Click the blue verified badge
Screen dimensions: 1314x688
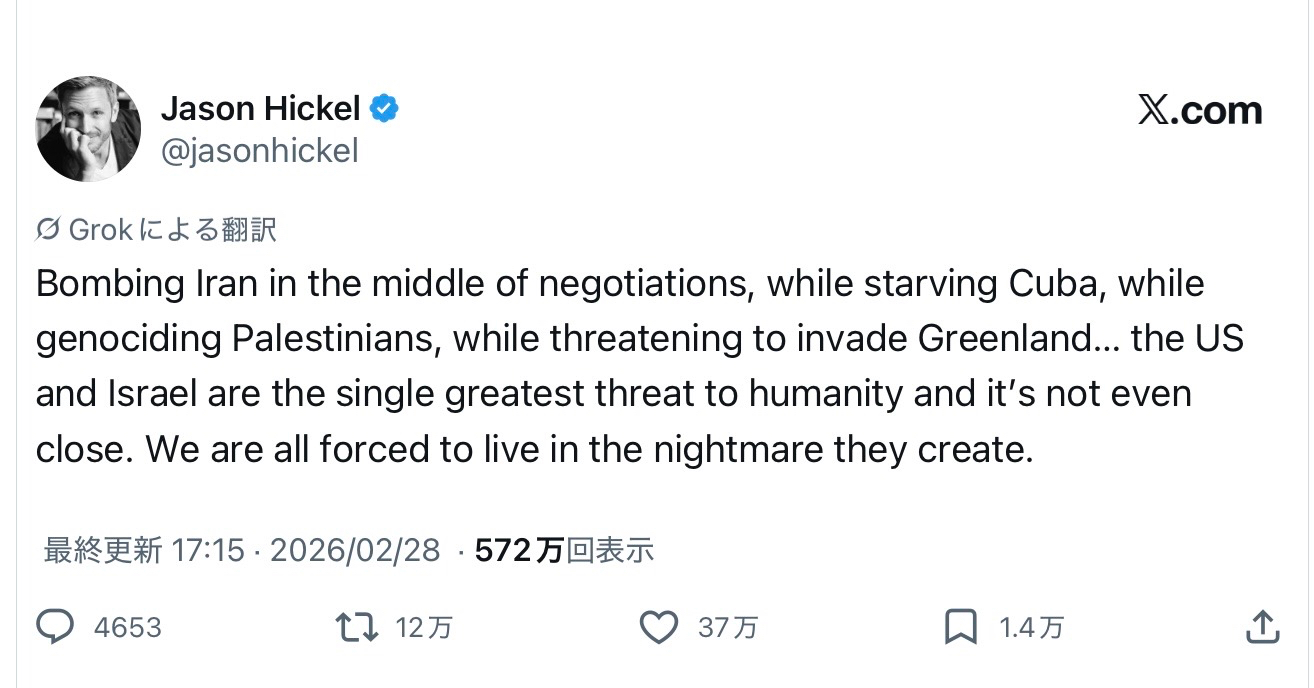point(385,108)
